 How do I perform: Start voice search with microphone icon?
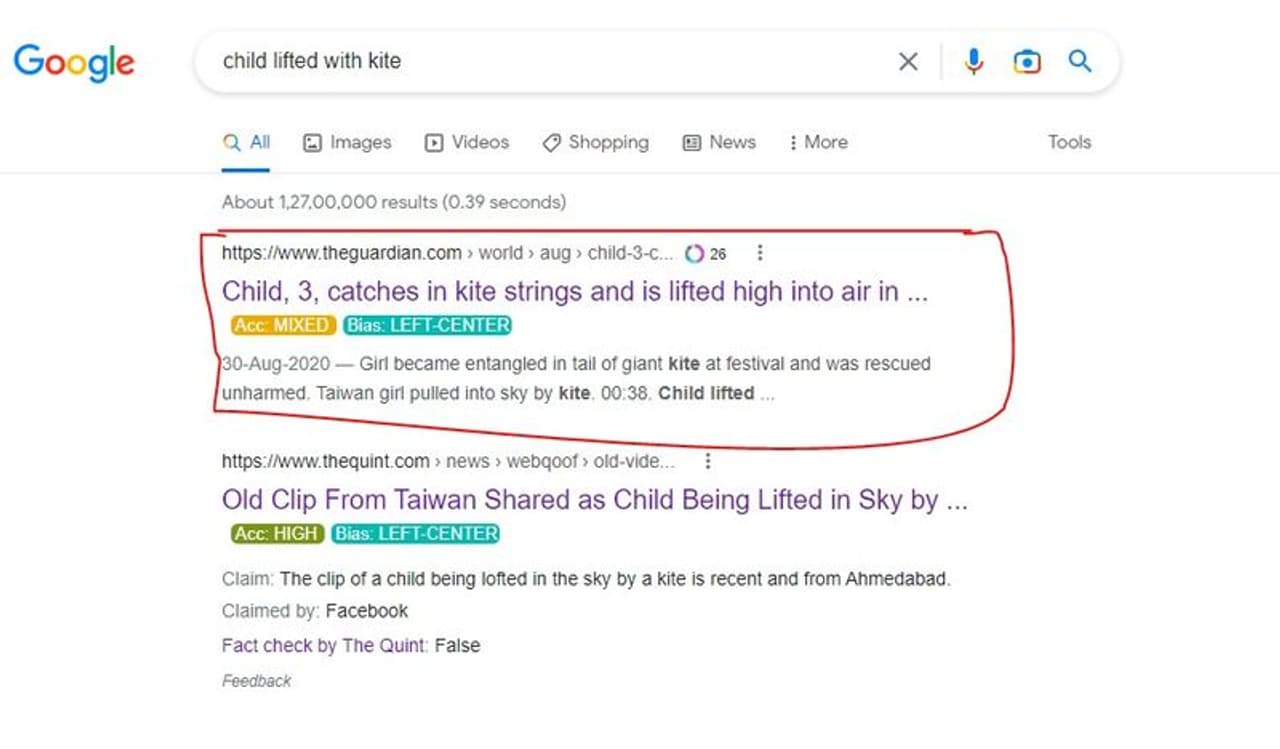pyautogui.click(x=973, y=62)
